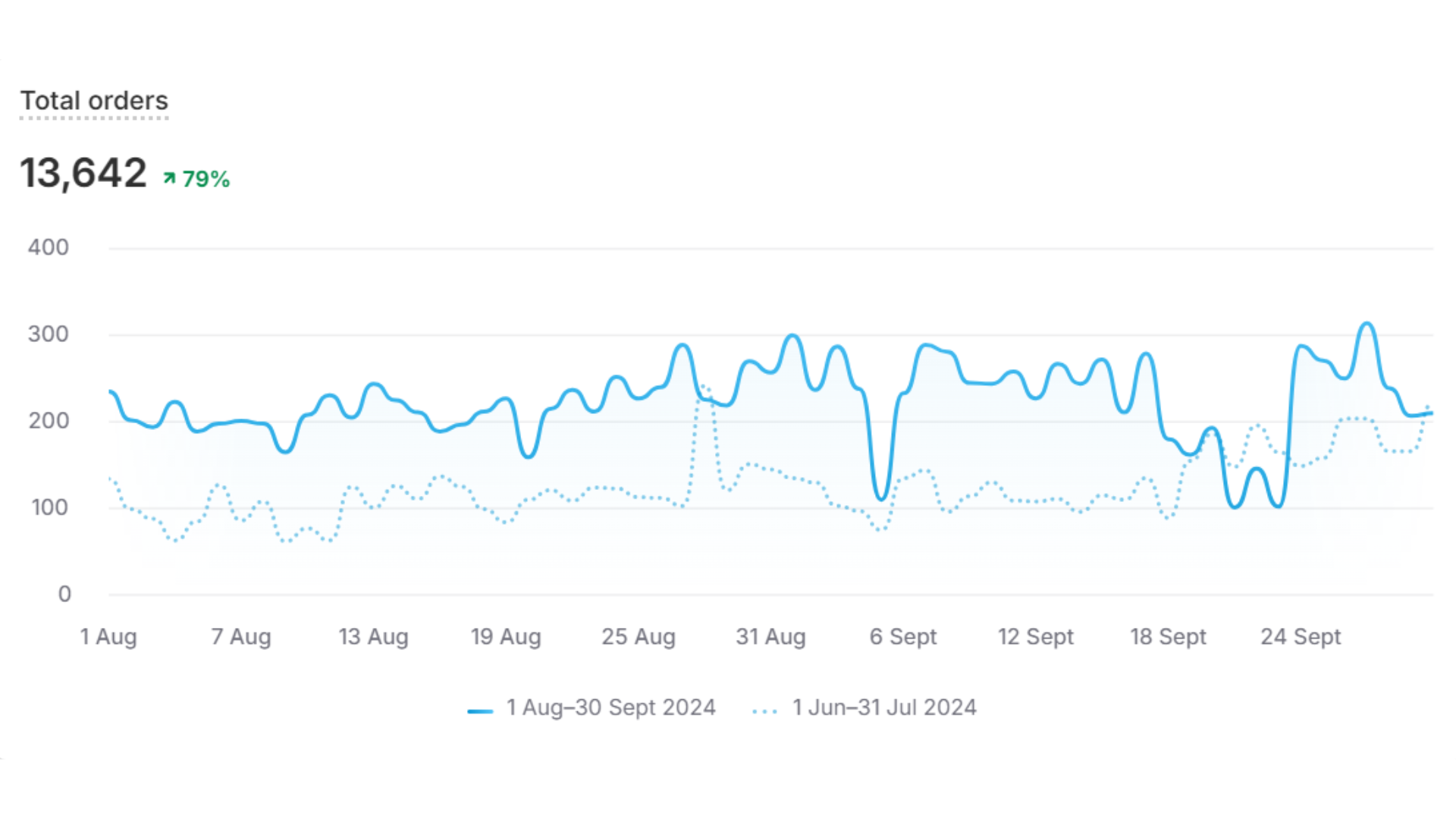Select the 6 Sept x-axis label
The width and height of the screenshot is (1456, 819).
coord(903,636)
